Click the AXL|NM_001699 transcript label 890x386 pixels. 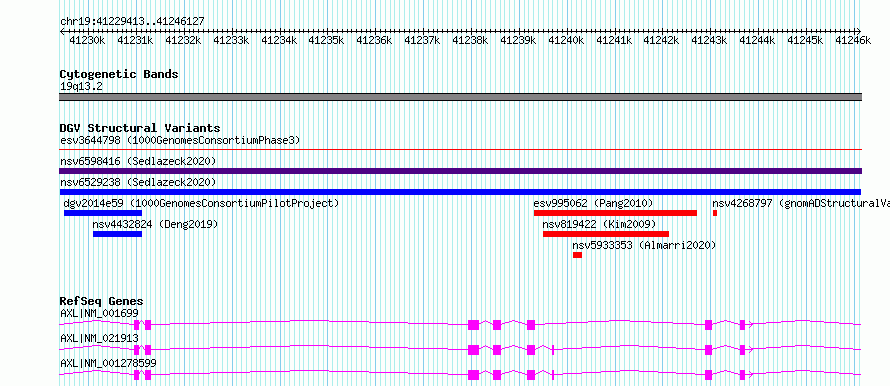(x=99, y=313)
